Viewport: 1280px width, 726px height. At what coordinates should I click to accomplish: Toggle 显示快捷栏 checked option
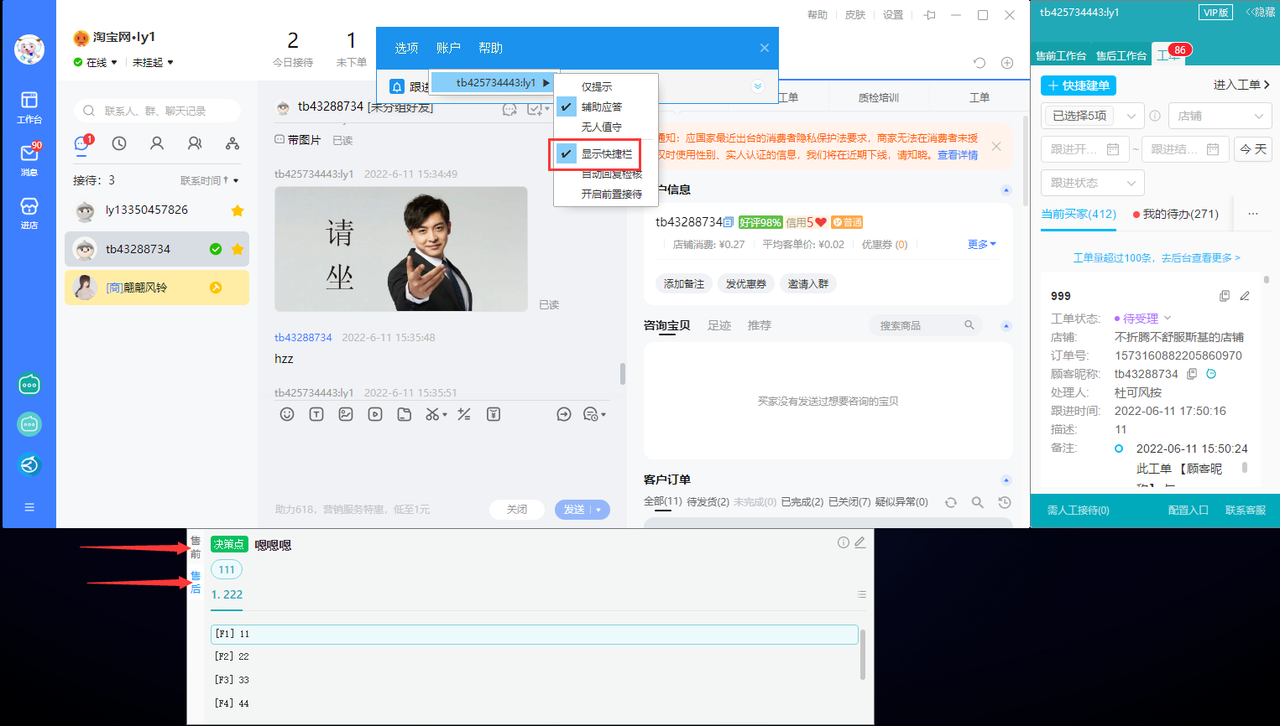click(x=606, y=154)
